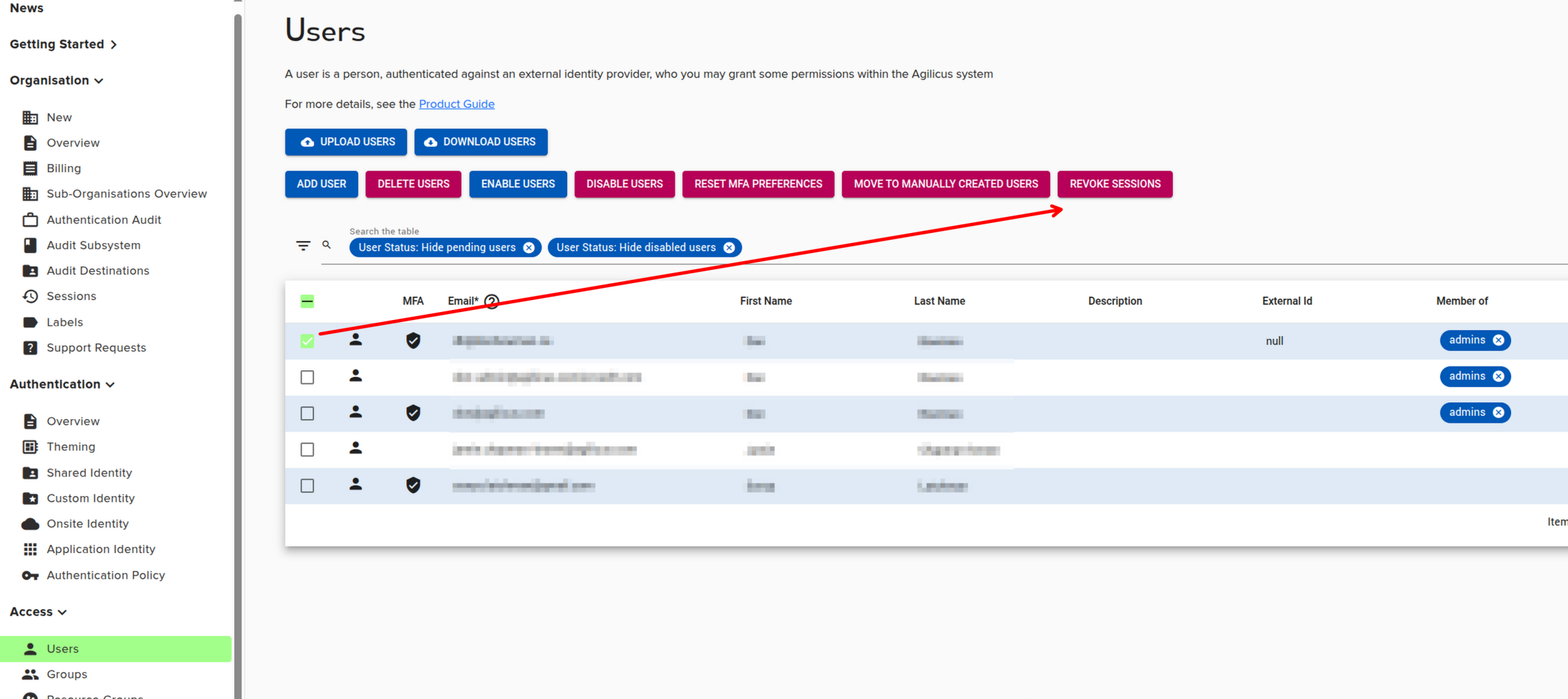Click the Authentication Audit briefcase icon
1568x699 pixels.
pos(30,220)
